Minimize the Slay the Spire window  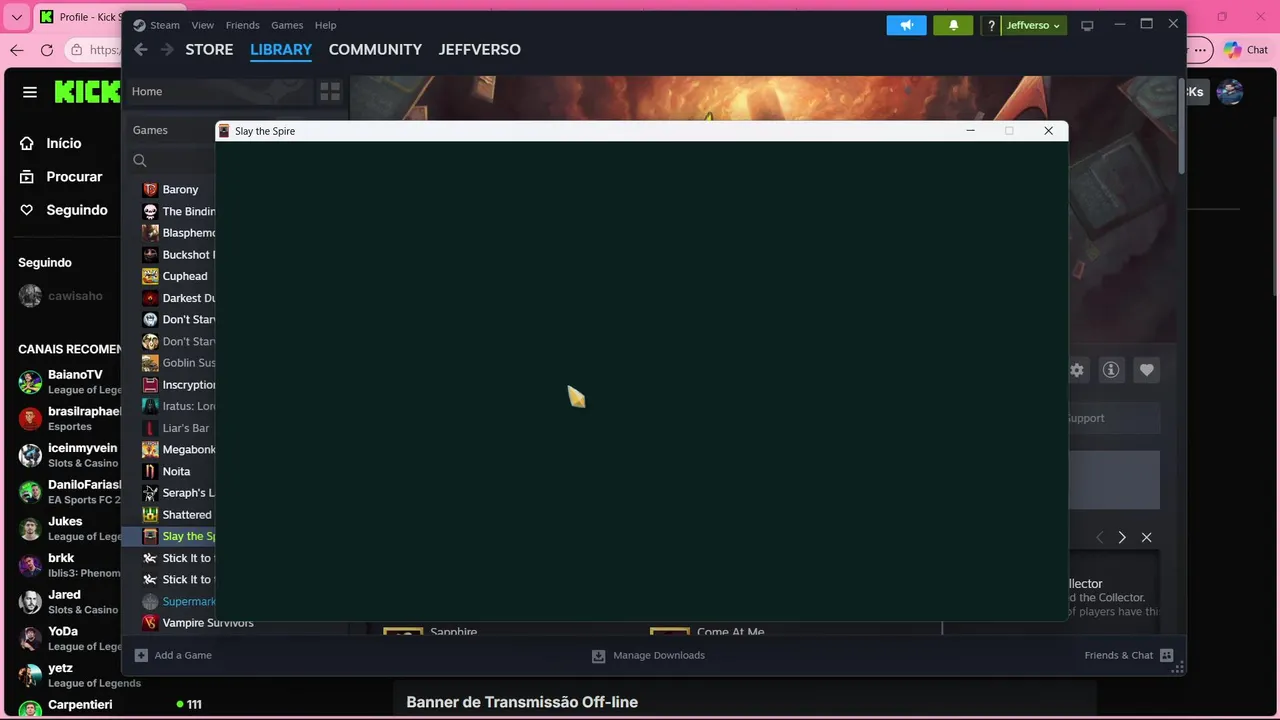point(970,131)
